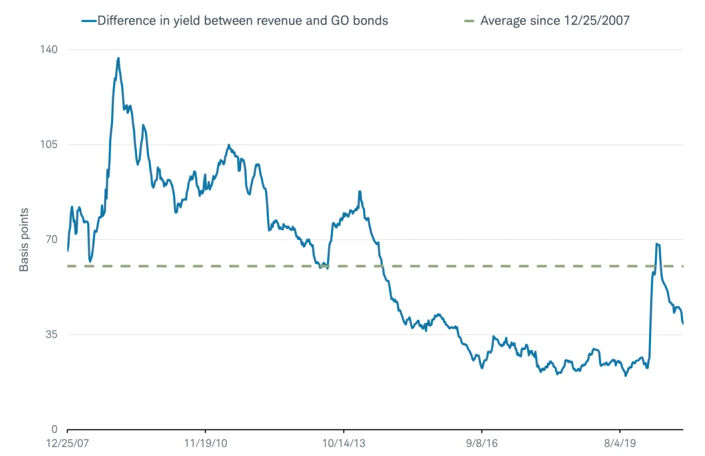Viewport: 705px width, 456px height.
Task: Click the 70 y-axis tick label
Action: coord(51,240)
